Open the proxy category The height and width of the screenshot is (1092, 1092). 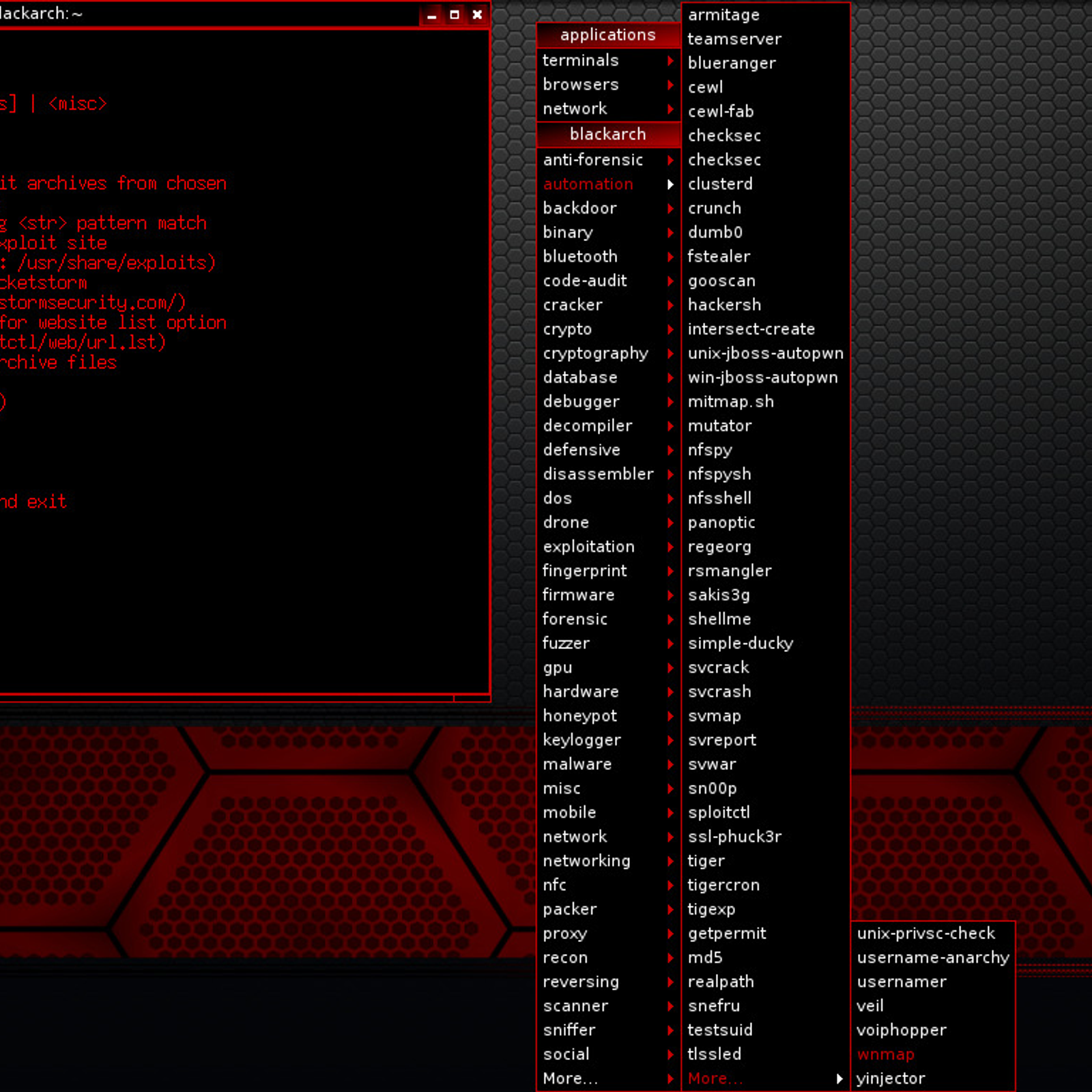(x=609, y=934)
